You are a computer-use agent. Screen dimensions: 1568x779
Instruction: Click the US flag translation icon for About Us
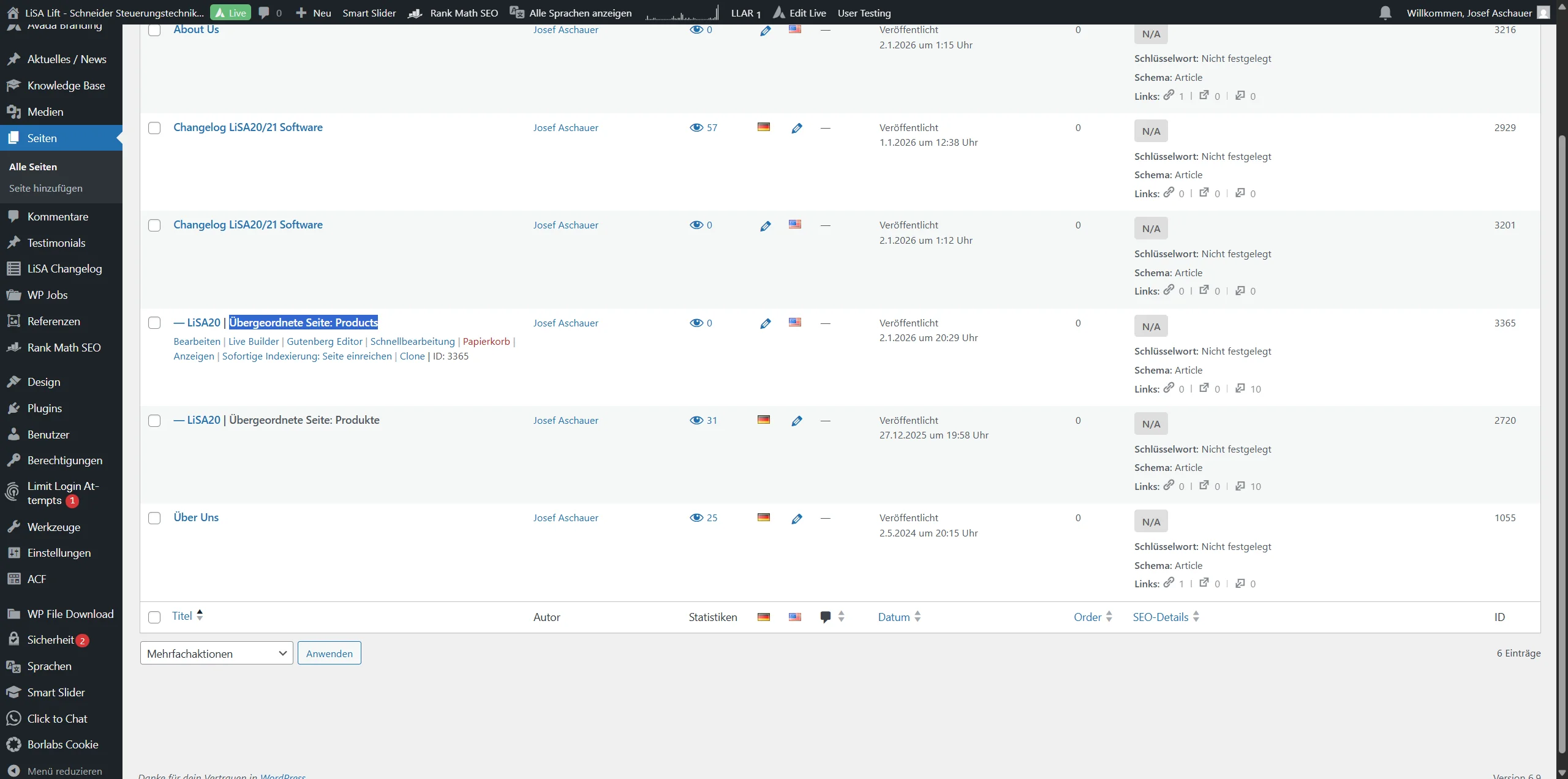pos(794,28)
